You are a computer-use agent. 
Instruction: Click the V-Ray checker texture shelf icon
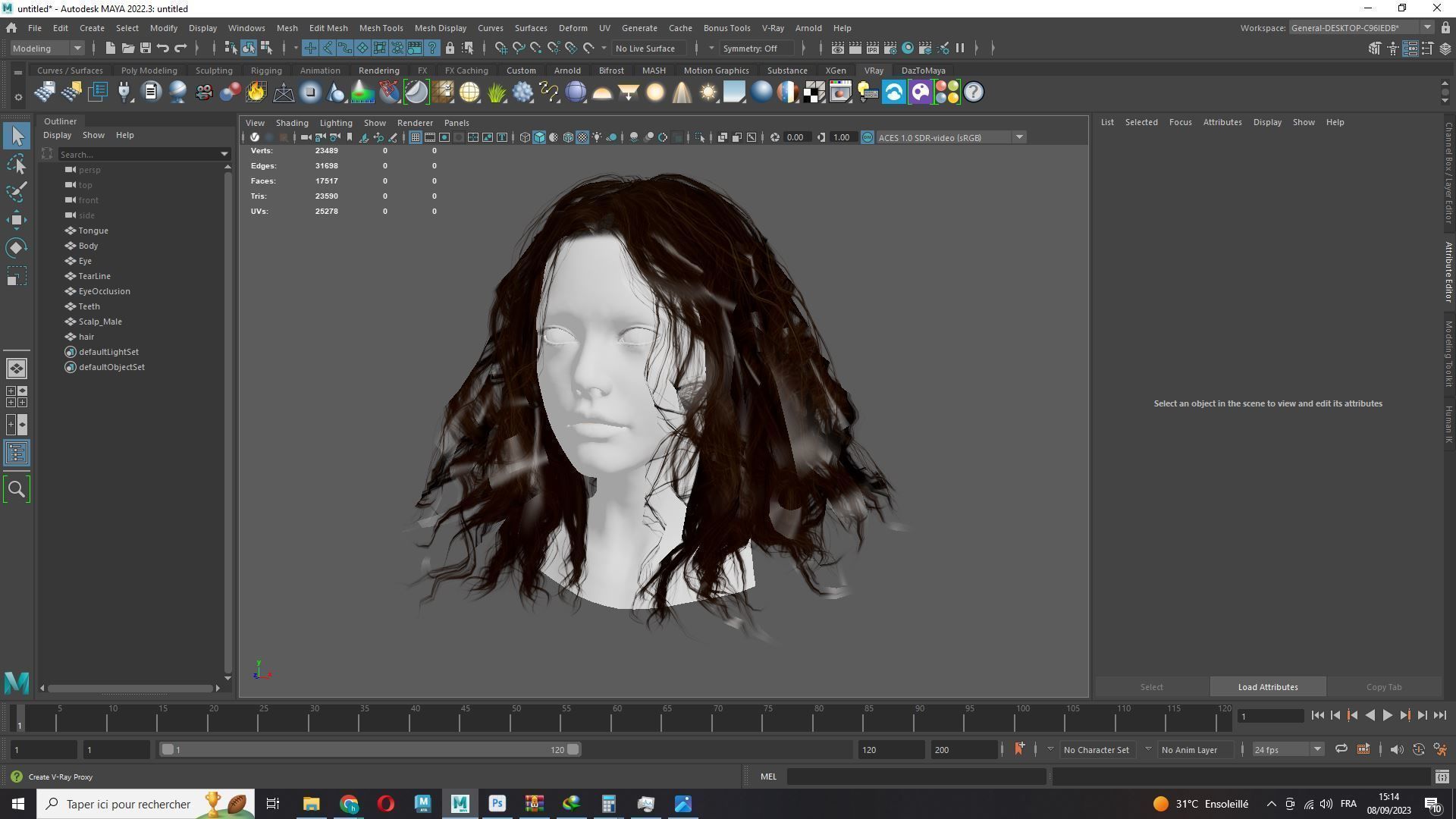(x=814, y=93)
